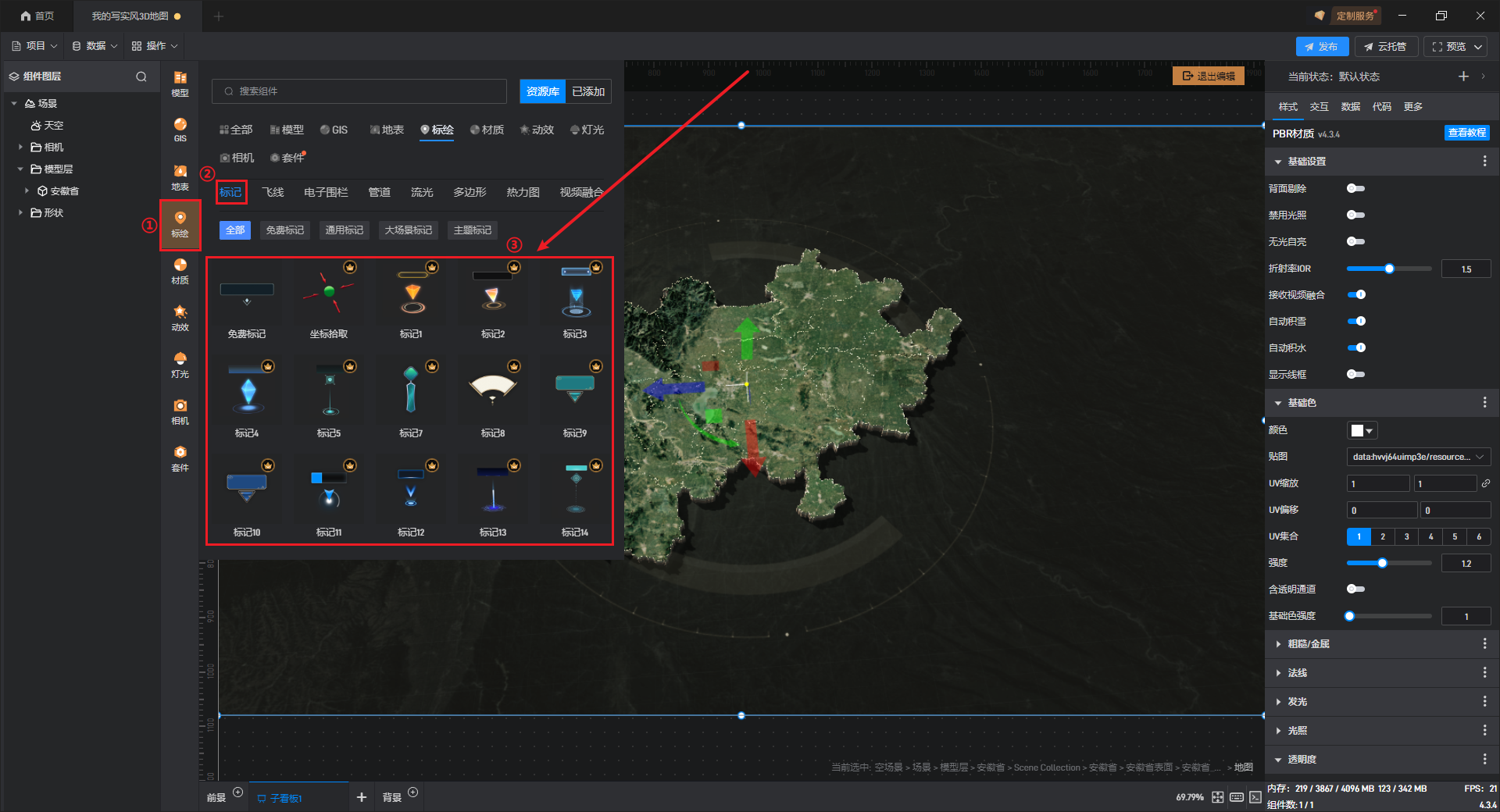The width and height of the screenshot is (1500, 812).
Task: Open the 模型 panel in the sidebar
Action: click(180, 83)
